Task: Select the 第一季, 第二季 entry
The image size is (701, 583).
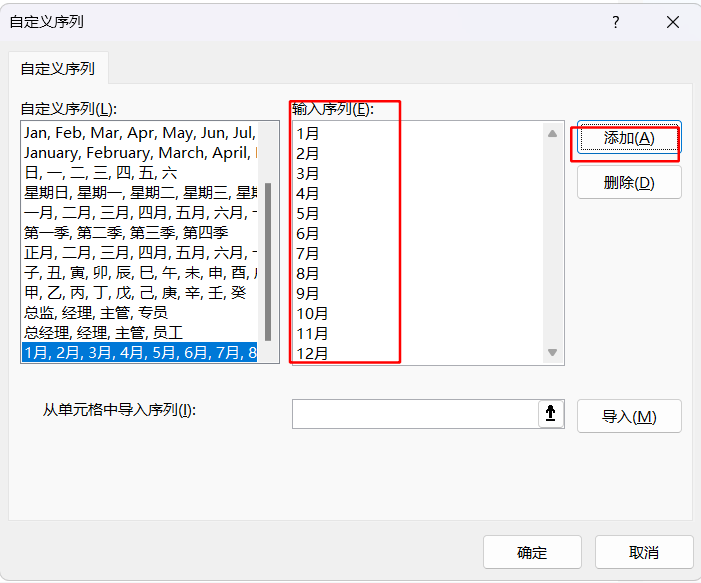Action: click(x=139, y=232)
